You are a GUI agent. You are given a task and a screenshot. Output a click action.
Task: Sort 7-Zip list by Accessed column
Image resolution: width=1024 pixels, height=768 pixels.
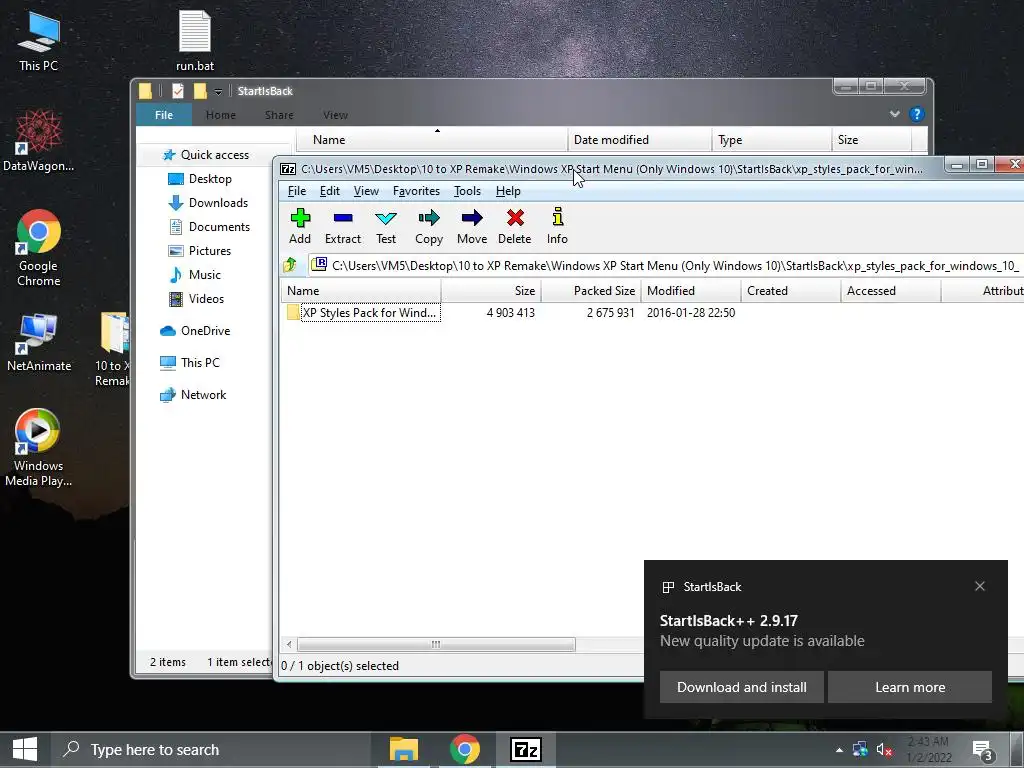pyautogui.click(x=891, y=291)
